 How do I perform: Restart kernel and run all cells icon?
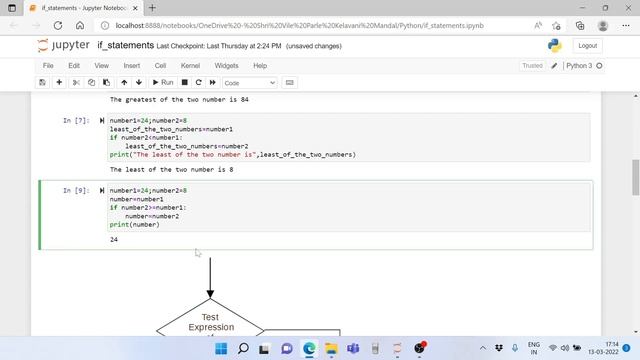click(213, 82)
